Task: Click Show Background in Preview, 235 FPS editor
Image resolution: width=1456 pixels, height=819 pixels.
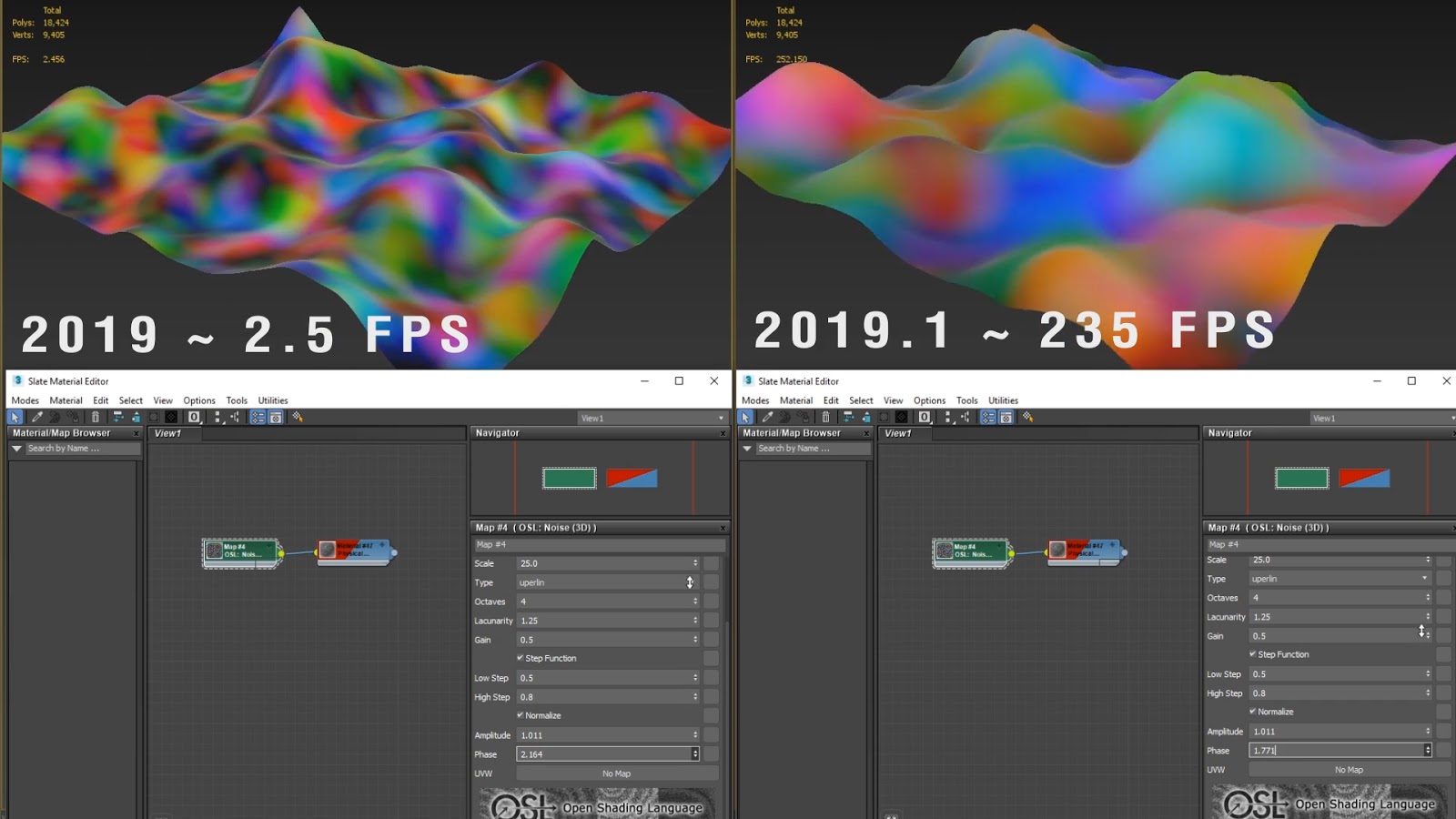Action: (x=902, y=417)
